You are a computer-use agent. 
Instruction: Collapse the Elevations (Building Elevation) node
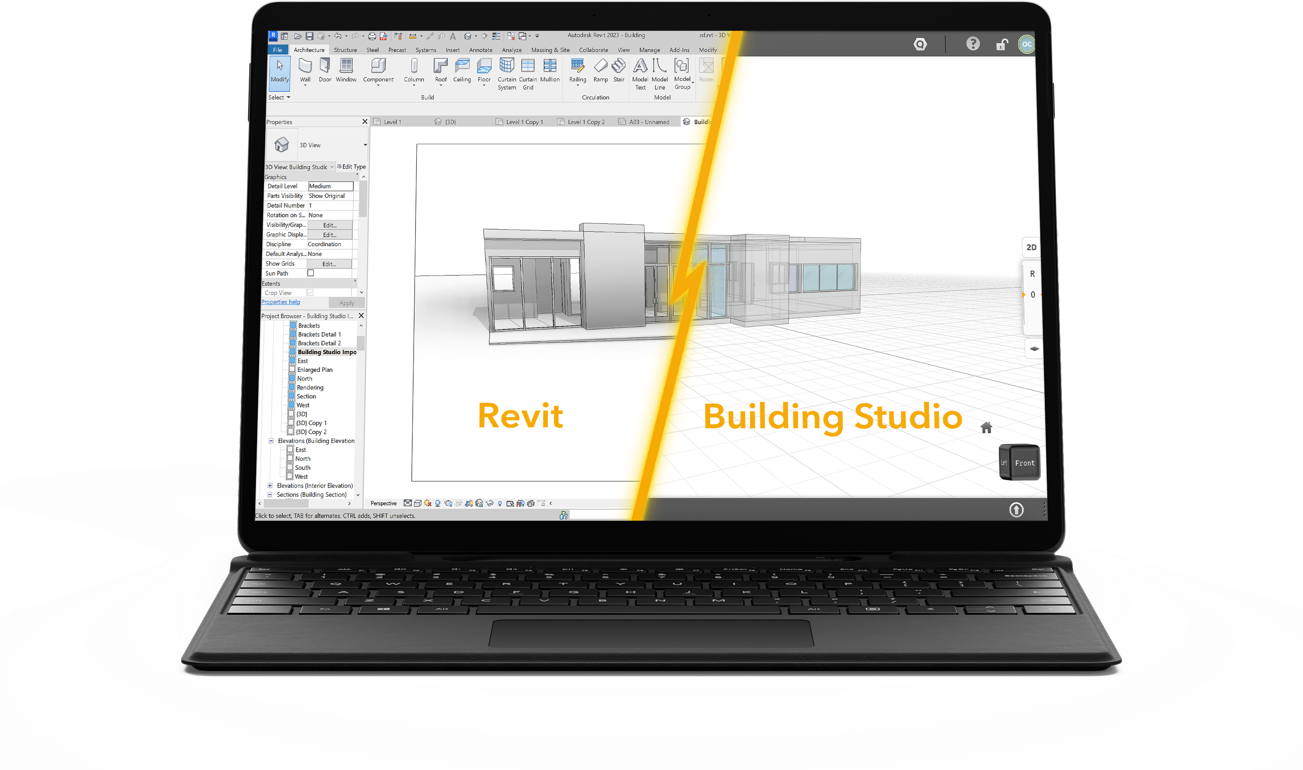click(x=271, y=441)
